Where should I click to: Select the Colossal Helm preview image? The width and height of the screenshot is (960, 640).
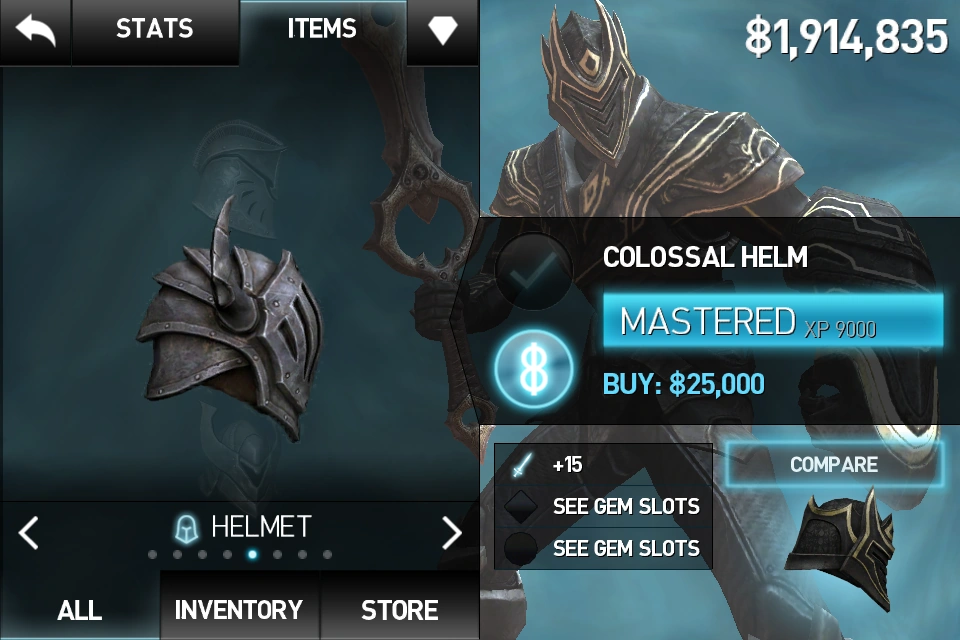[231, 325]
